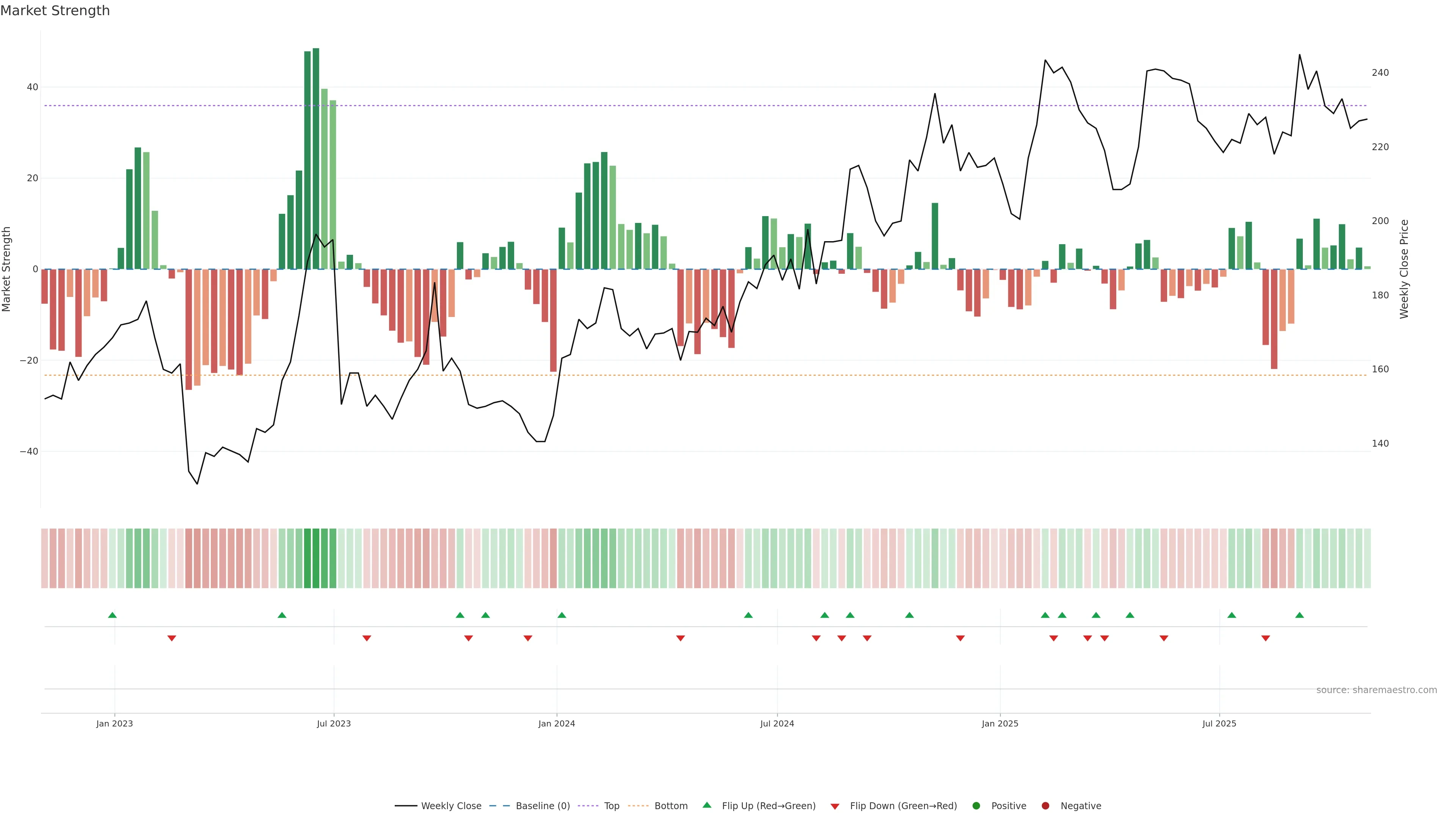Click the 40 tick on Market Strength axis
The width and height of the screenshot is (1456, 819).
click(x=32, y=87)
